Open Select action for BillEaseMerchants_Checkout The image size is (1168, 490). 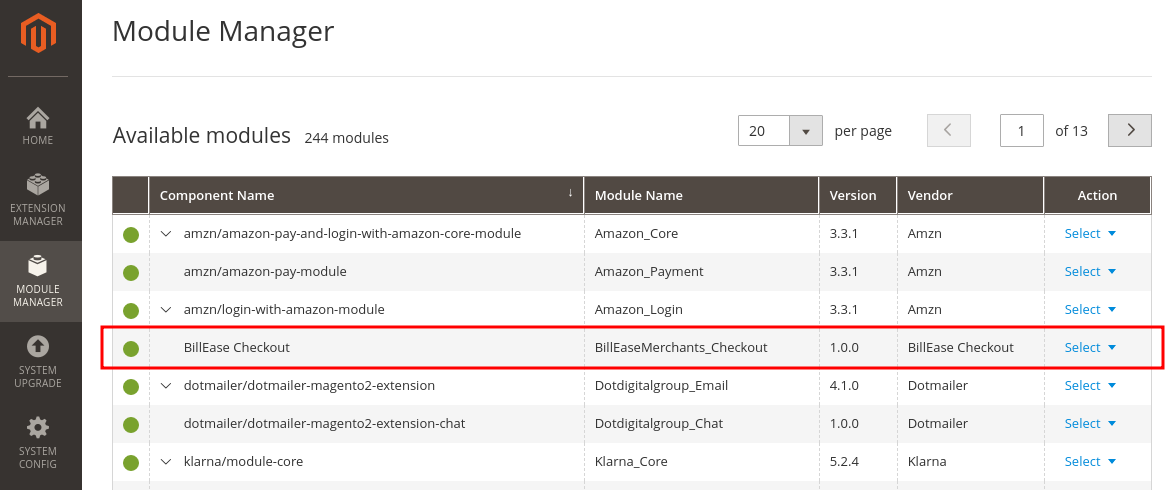[1091, 347]
